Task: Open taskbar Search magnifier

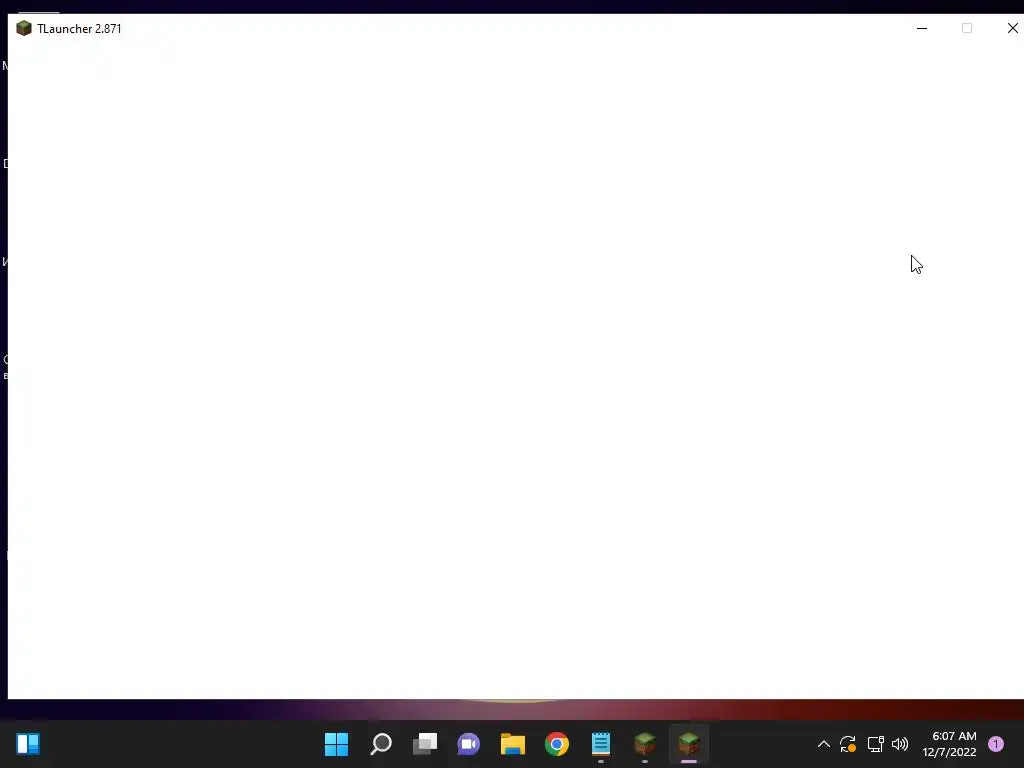Action: [x=381, y=744]
